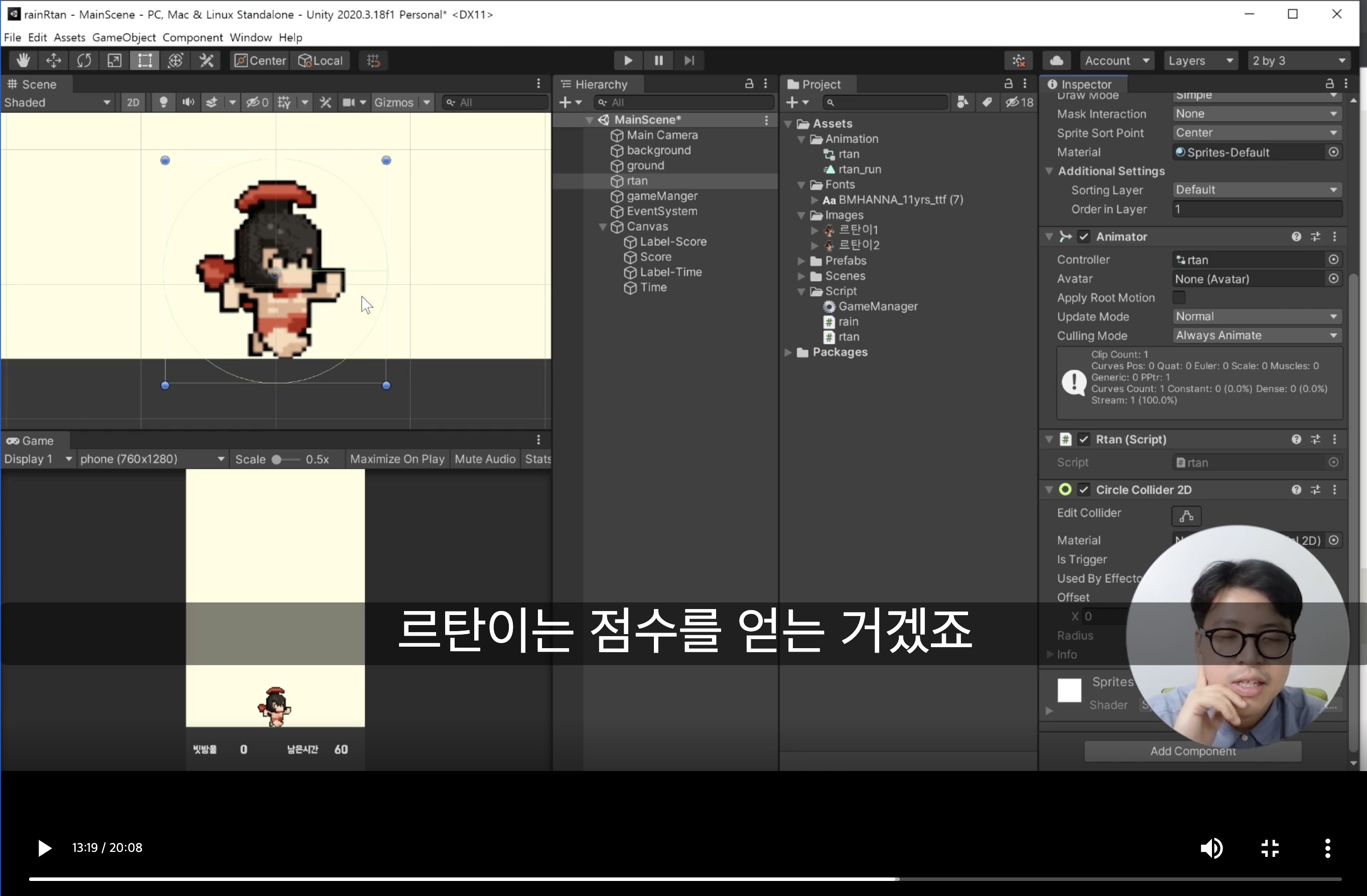Click the Unity Step frame button
The image size is (1367, 896).
[x=689, y=60]
